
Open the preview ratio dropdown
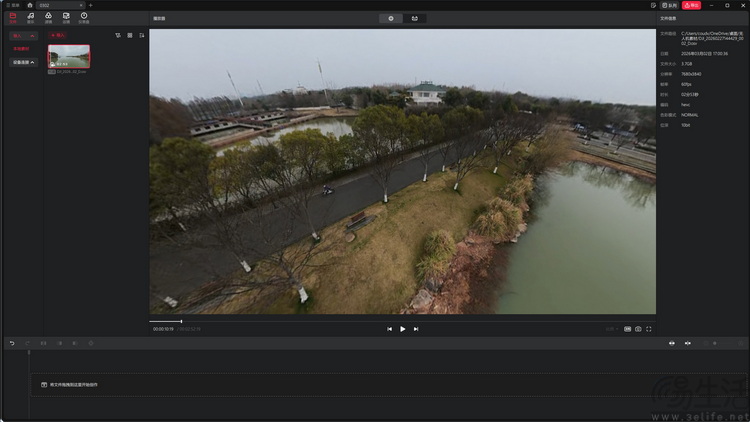pyautogui.click(x=612, y=329)
